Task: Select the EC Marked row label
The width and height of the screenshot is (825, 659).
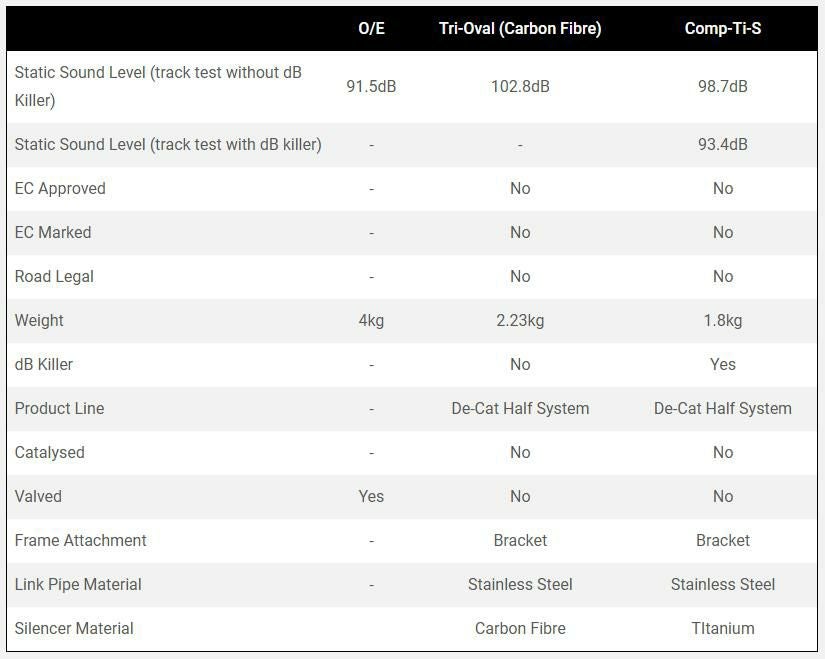Action: [53, 232]
